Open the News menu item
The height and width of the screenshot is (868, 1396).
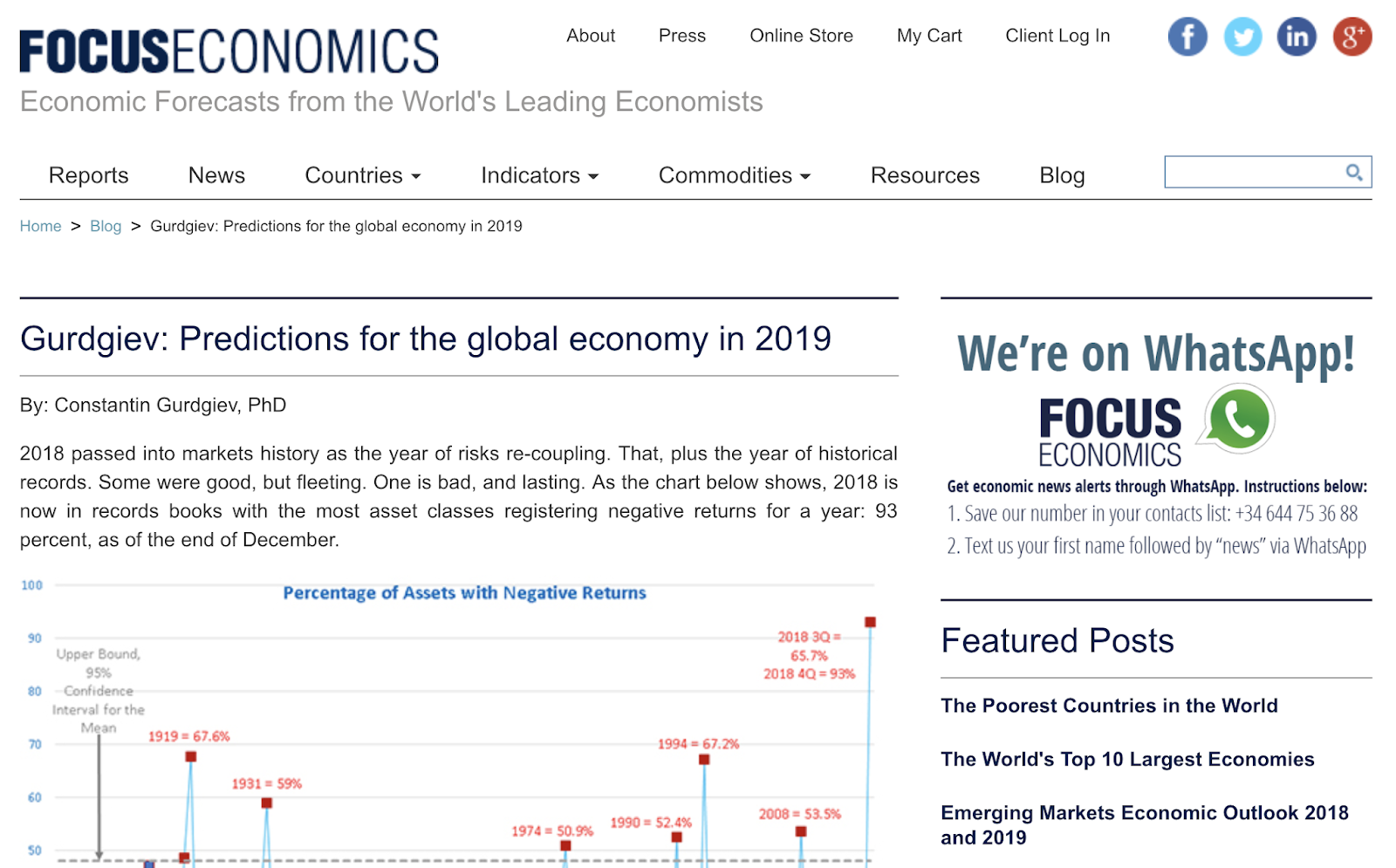click(x=216, y=175)
